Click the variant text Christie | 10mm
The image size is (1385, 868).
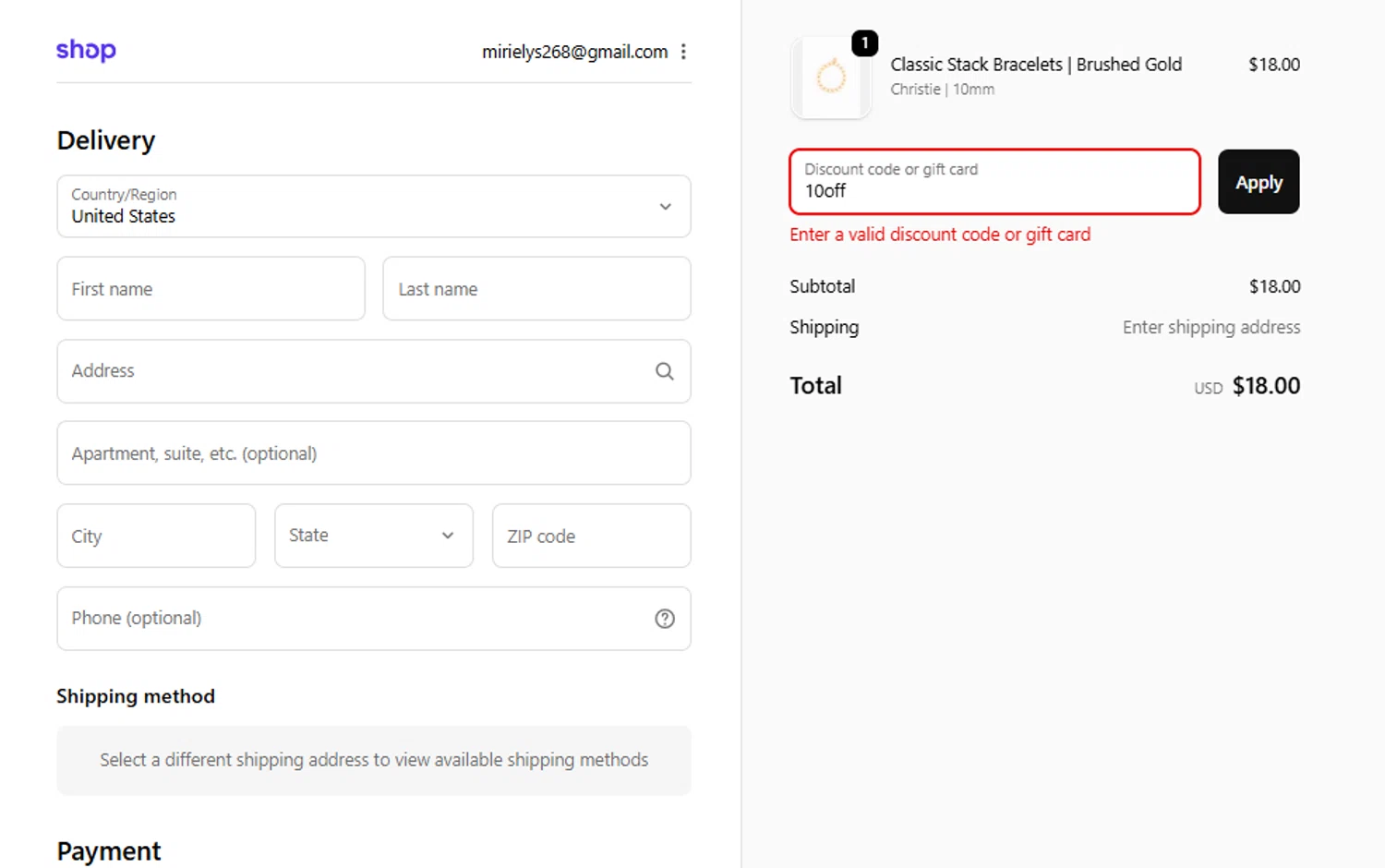point(942,90)
